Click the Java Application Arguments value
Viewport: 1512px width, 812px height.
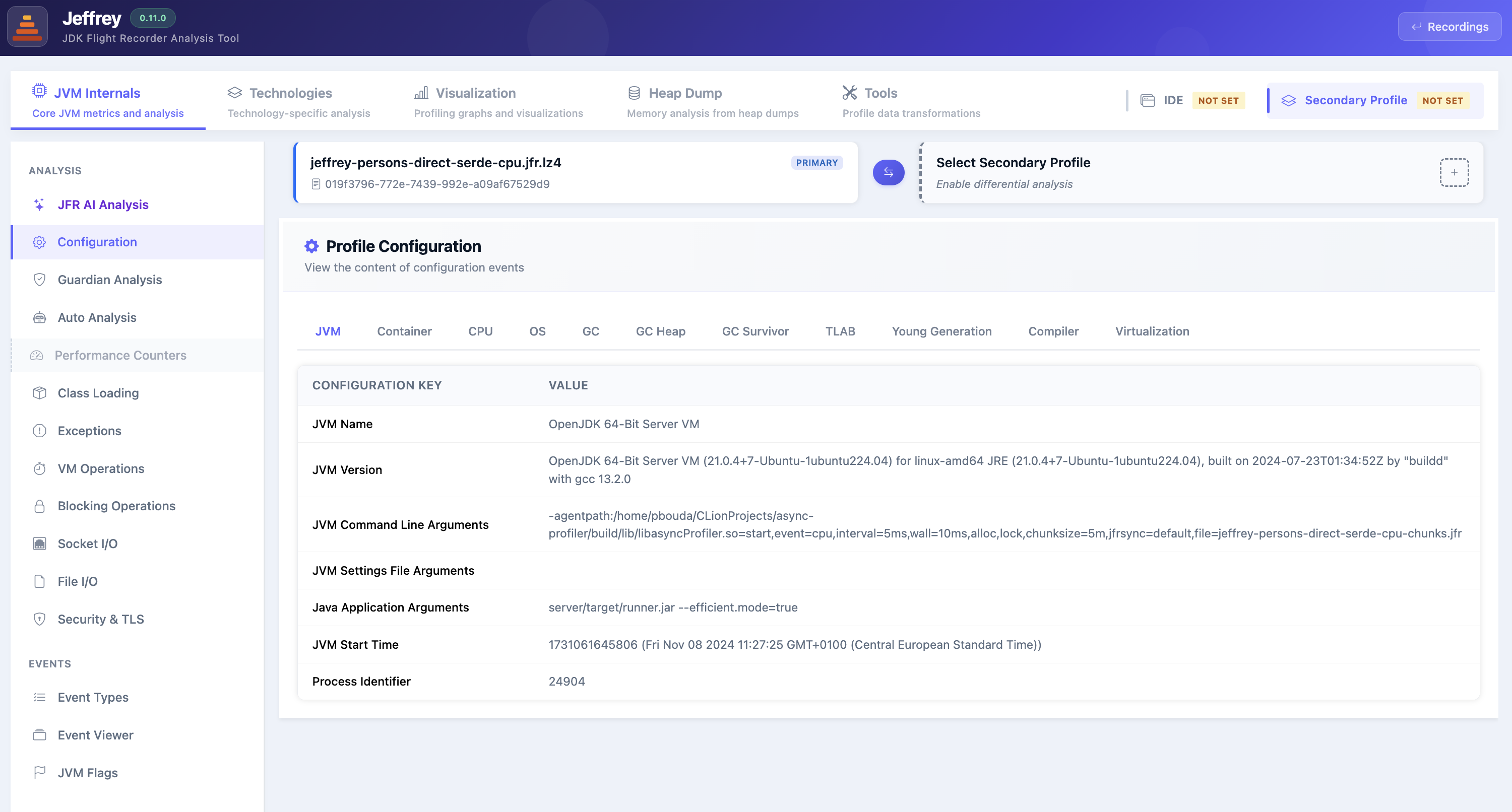pos(673,607)
